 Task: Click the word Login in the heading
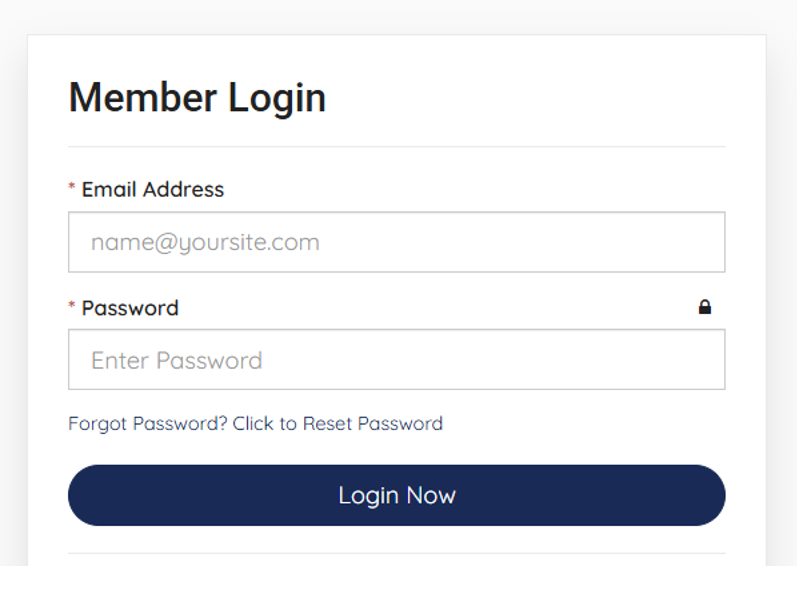(x=277, y=98)
